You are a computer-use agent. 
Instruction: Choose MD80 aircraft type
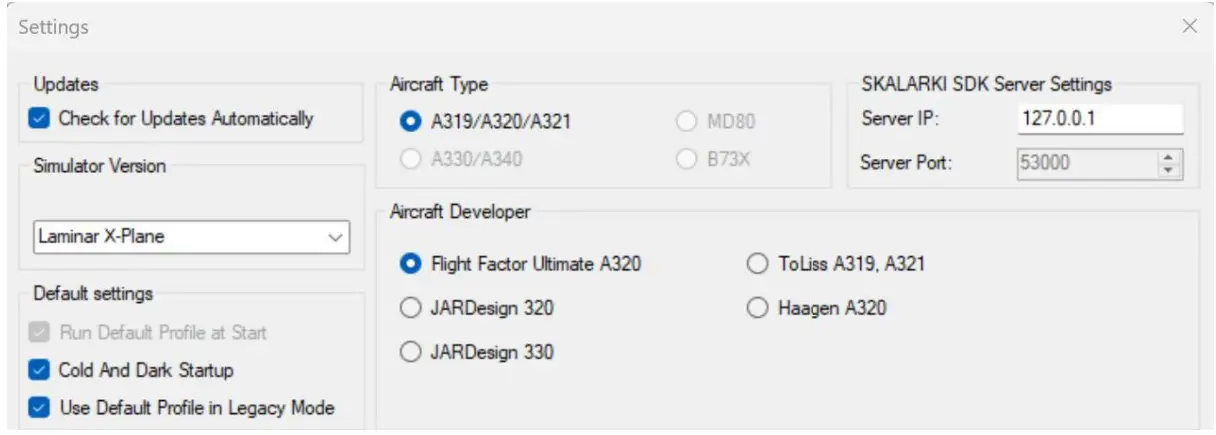coord(687,122)
